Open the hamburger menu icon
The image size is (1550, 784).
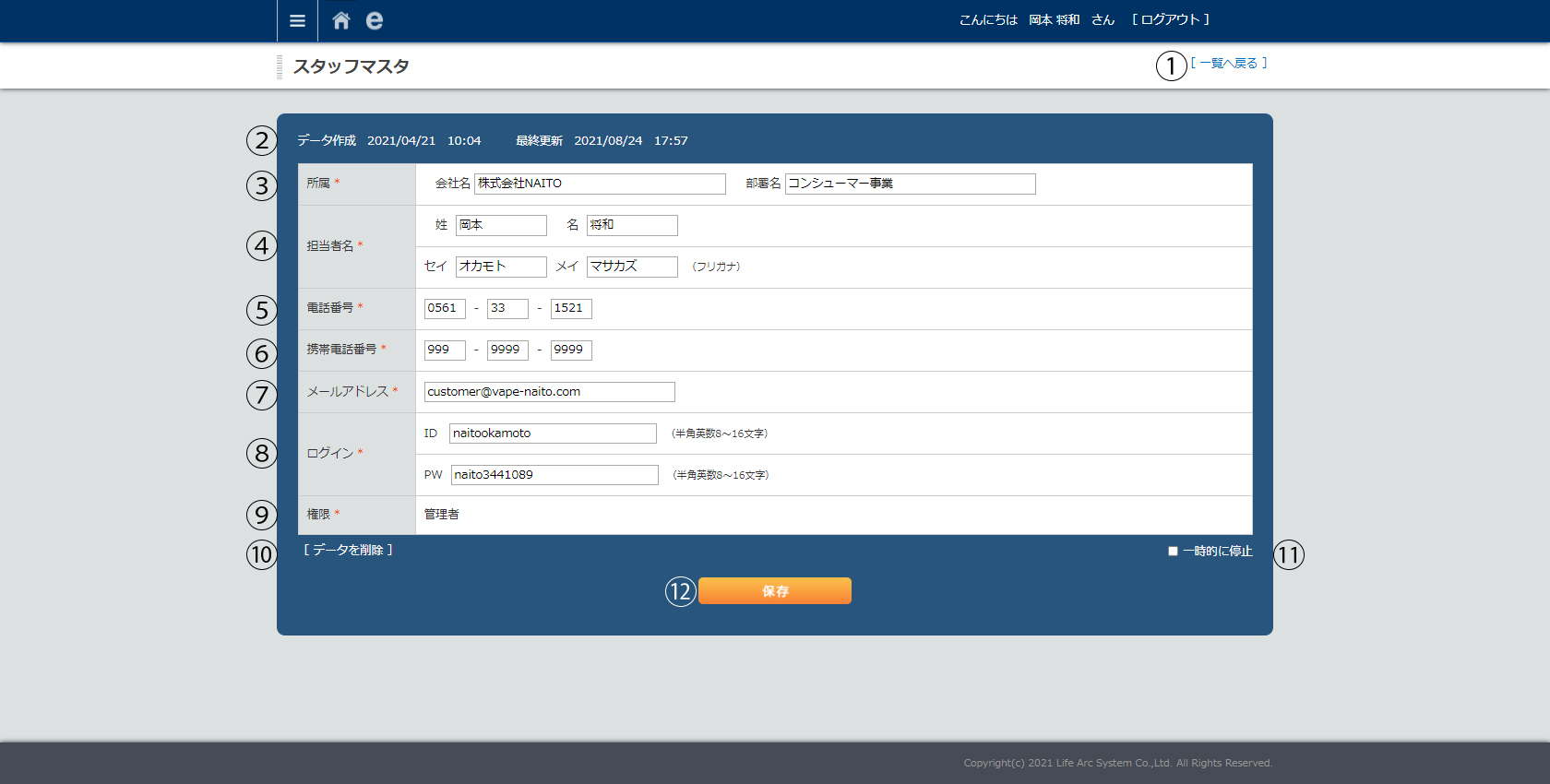click(297, 20)
